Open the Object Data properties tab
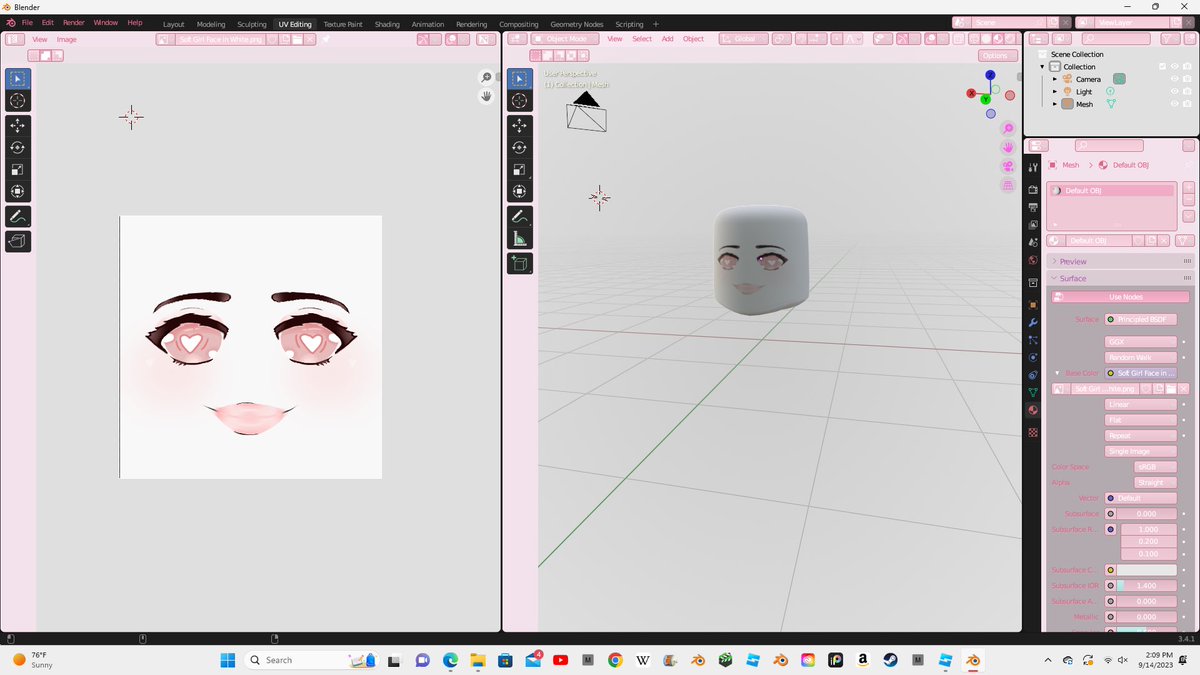The height and width of the screenshot is (675, 1200). tap(1033, 392)
